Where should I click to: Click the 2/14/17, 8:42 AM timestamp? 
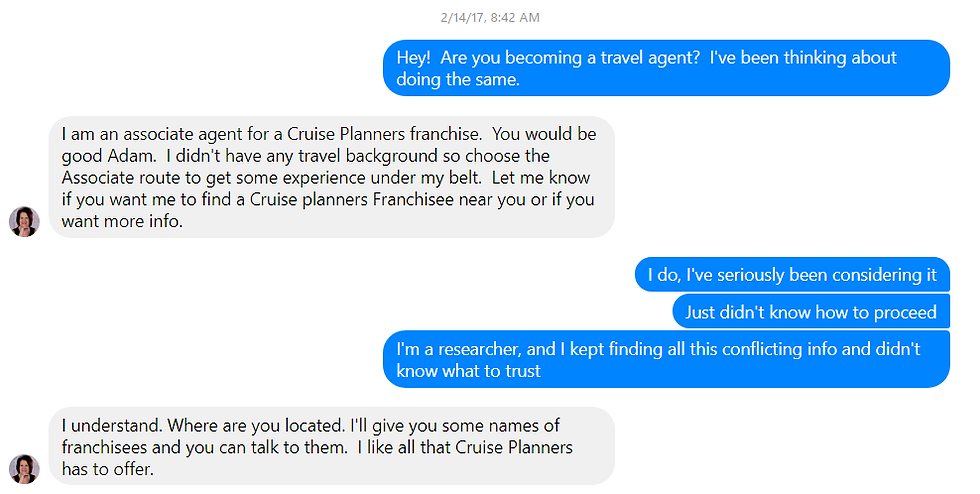click(x=490, y=18)
